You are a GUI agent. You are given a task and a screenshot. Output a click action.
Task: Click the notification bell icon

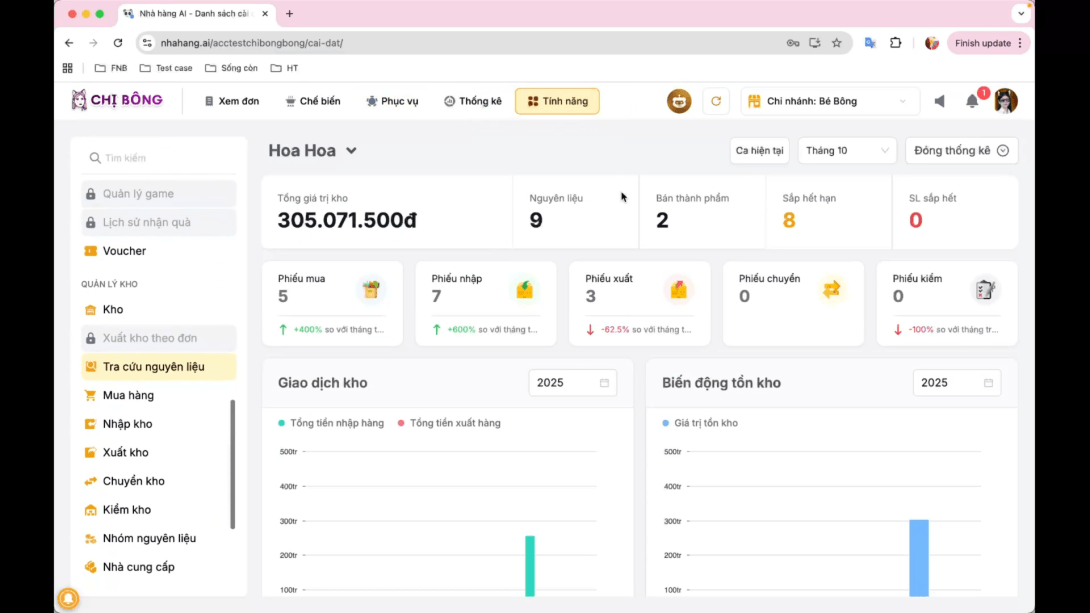[971, 101]
